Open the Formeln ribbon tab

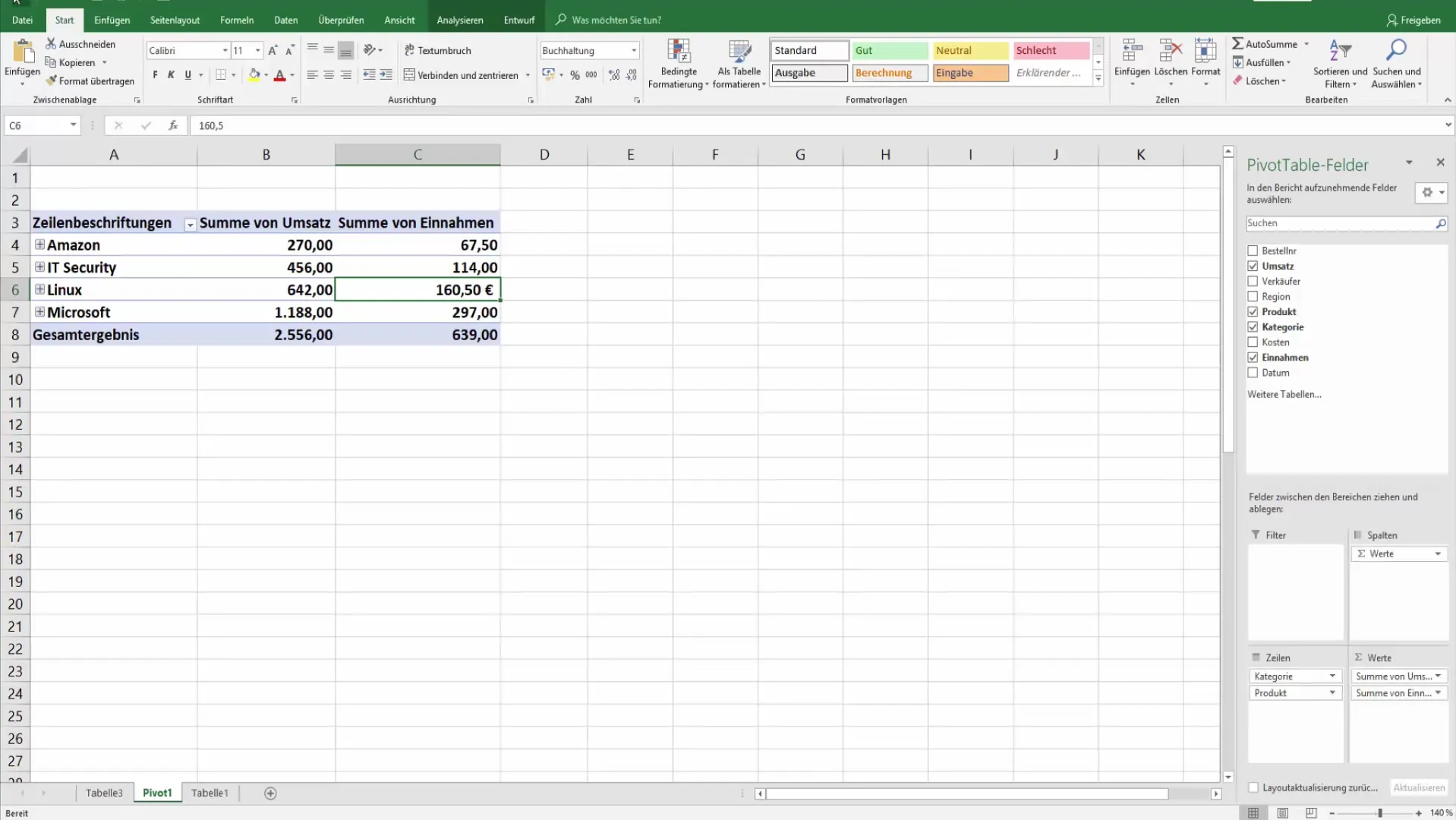[237, 20]
